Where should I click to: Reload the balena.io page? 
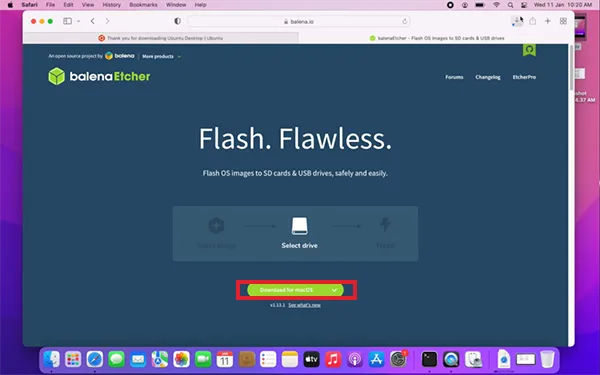tap(404, 21)
